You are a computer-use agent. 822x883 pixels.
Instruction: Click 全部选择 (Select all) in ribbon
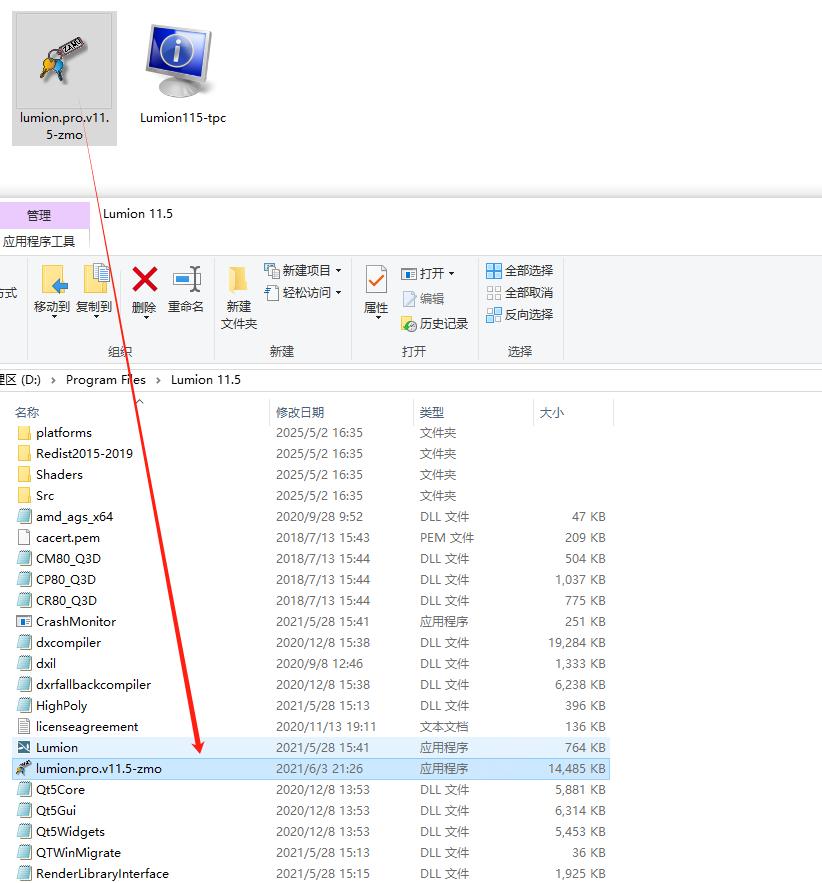pyautogui.click(x=519, y=271)
